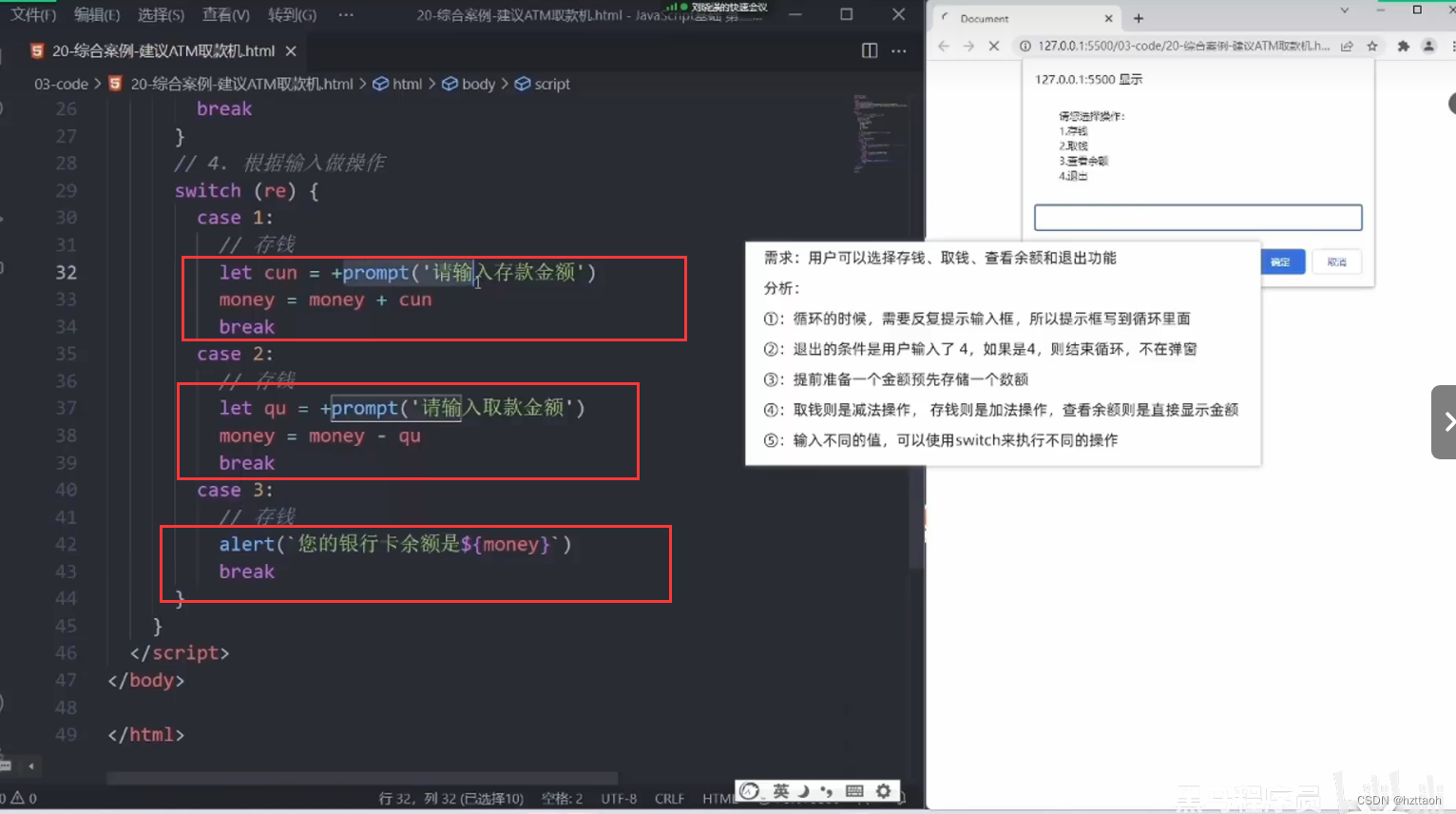Open the Chrome extensions puzzle icon
The height and width of the screenshot is (814, 1456).
(x=1404, y=46)
